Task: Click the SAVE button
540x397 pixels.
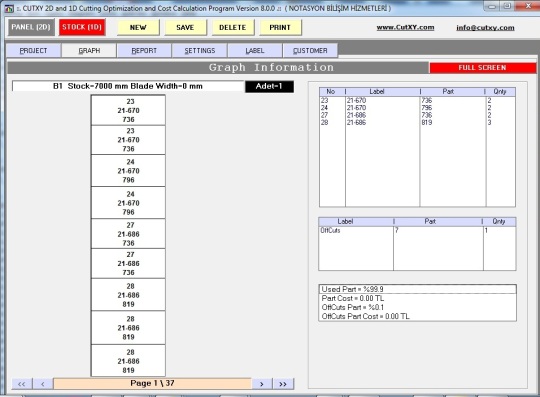Action: (x=185, y=28)
